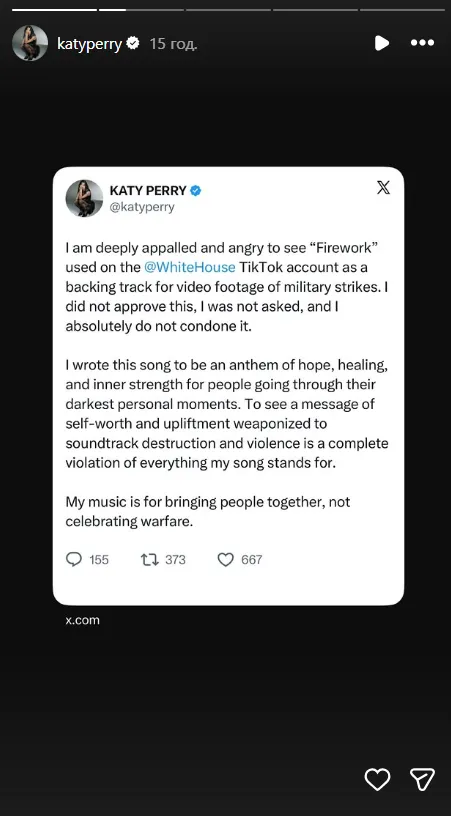This screenshot has width=451, height=816.
Task: Click the play button in the story header
Action: (382, 43)
